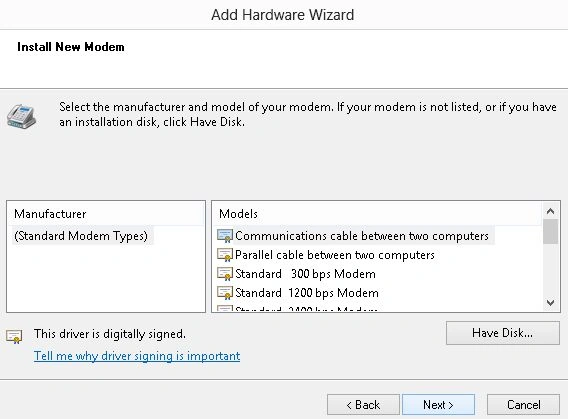568x419 pixels.
Task: Click the Models list scroll down arrow
Action: 550,303
